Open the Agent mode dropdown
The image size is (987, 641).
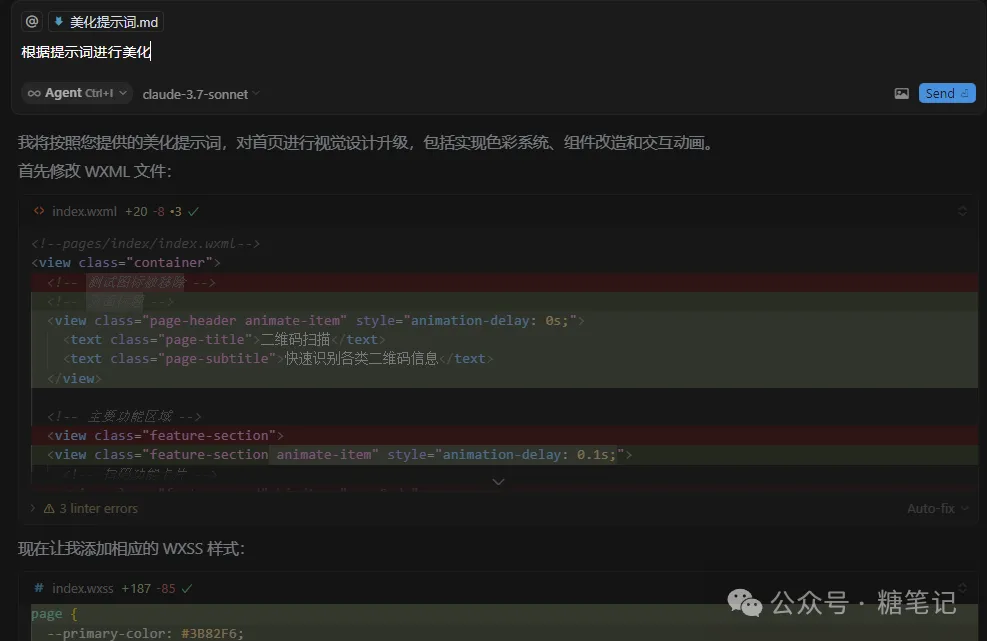pos(77,93)
